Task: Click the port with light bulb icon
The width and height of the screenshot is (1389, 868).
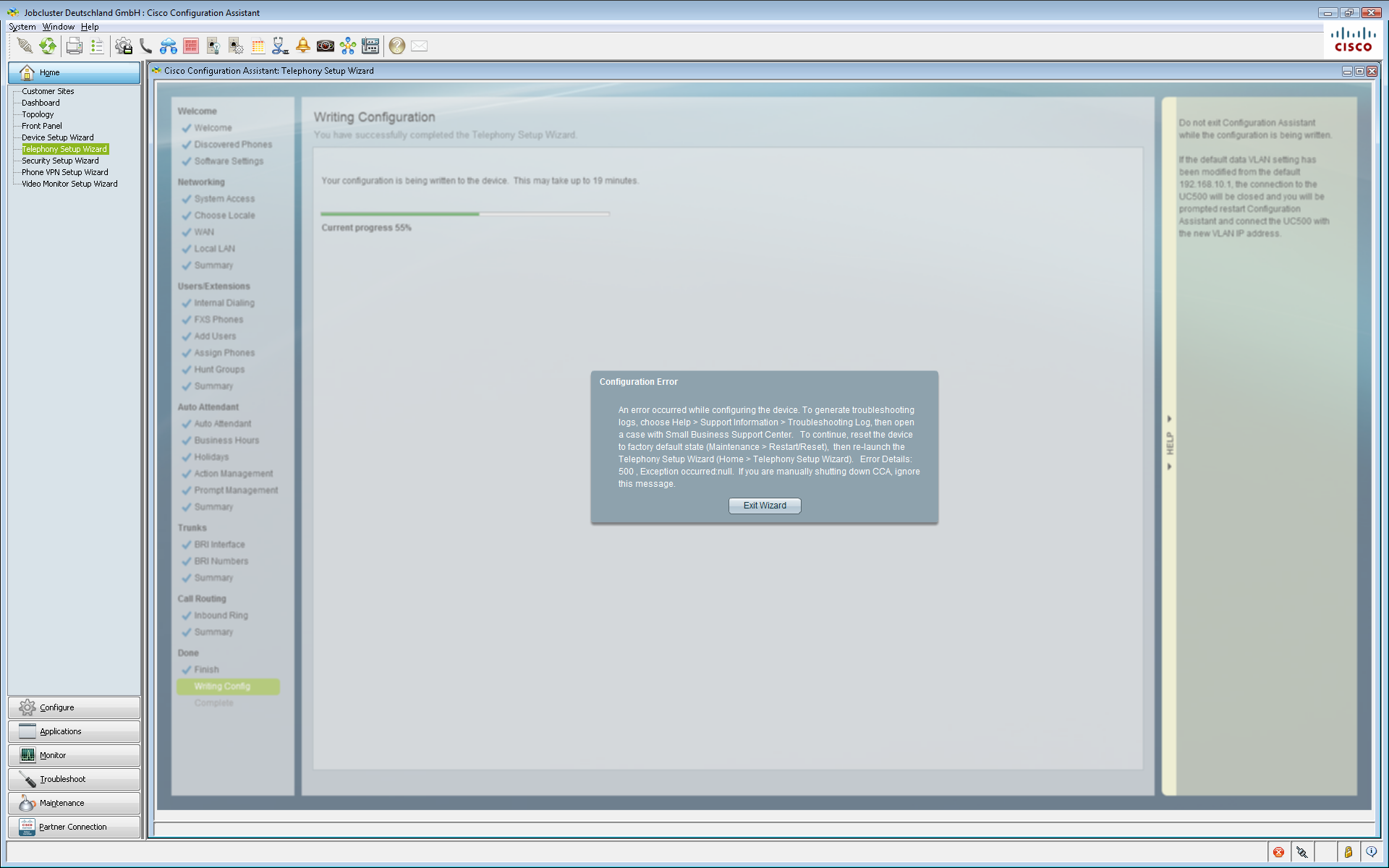Action: tap(213, 46)
